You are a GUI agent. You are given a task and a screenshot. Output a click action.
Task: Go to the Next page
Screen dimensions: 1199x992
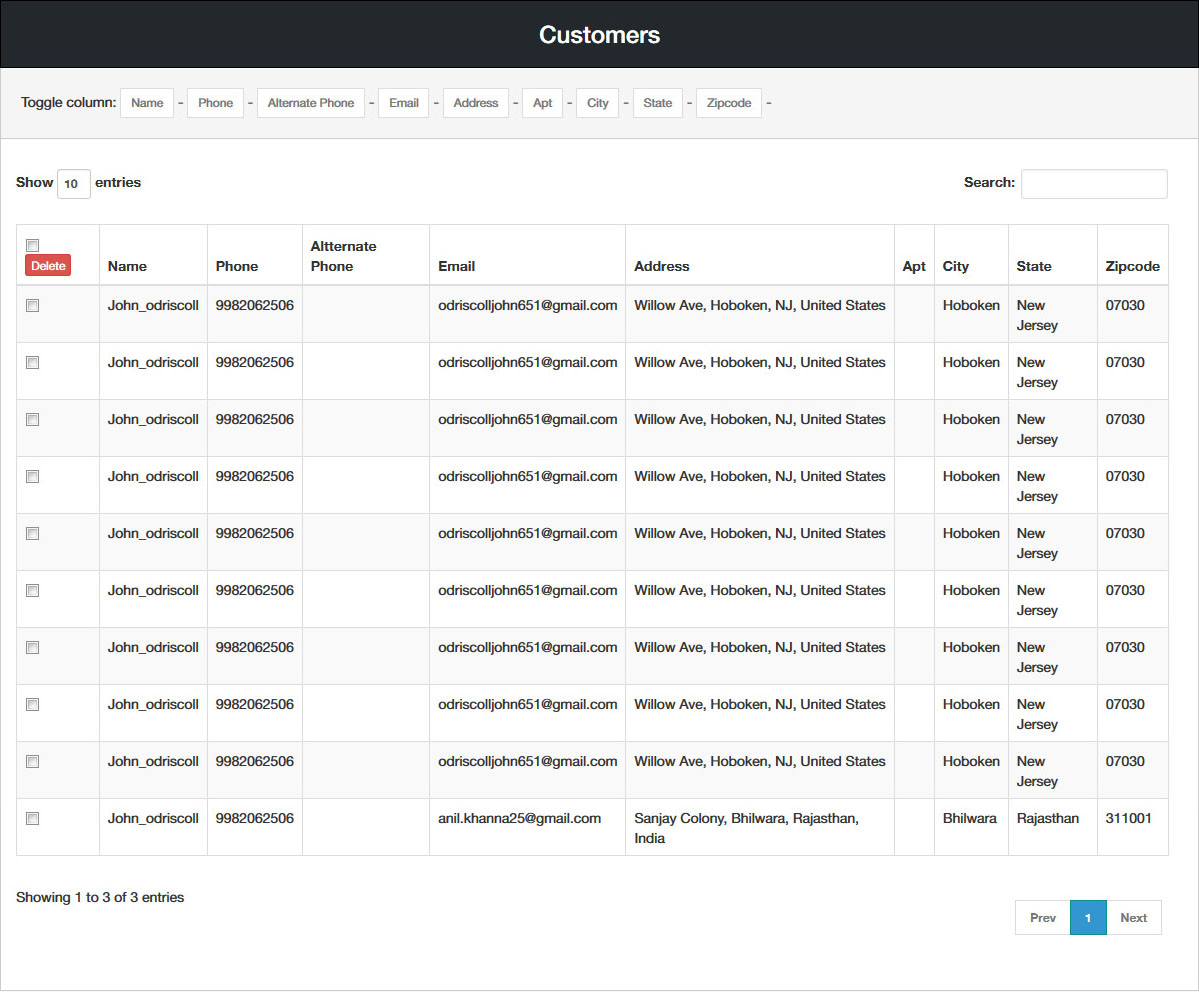coord(1133,918)
